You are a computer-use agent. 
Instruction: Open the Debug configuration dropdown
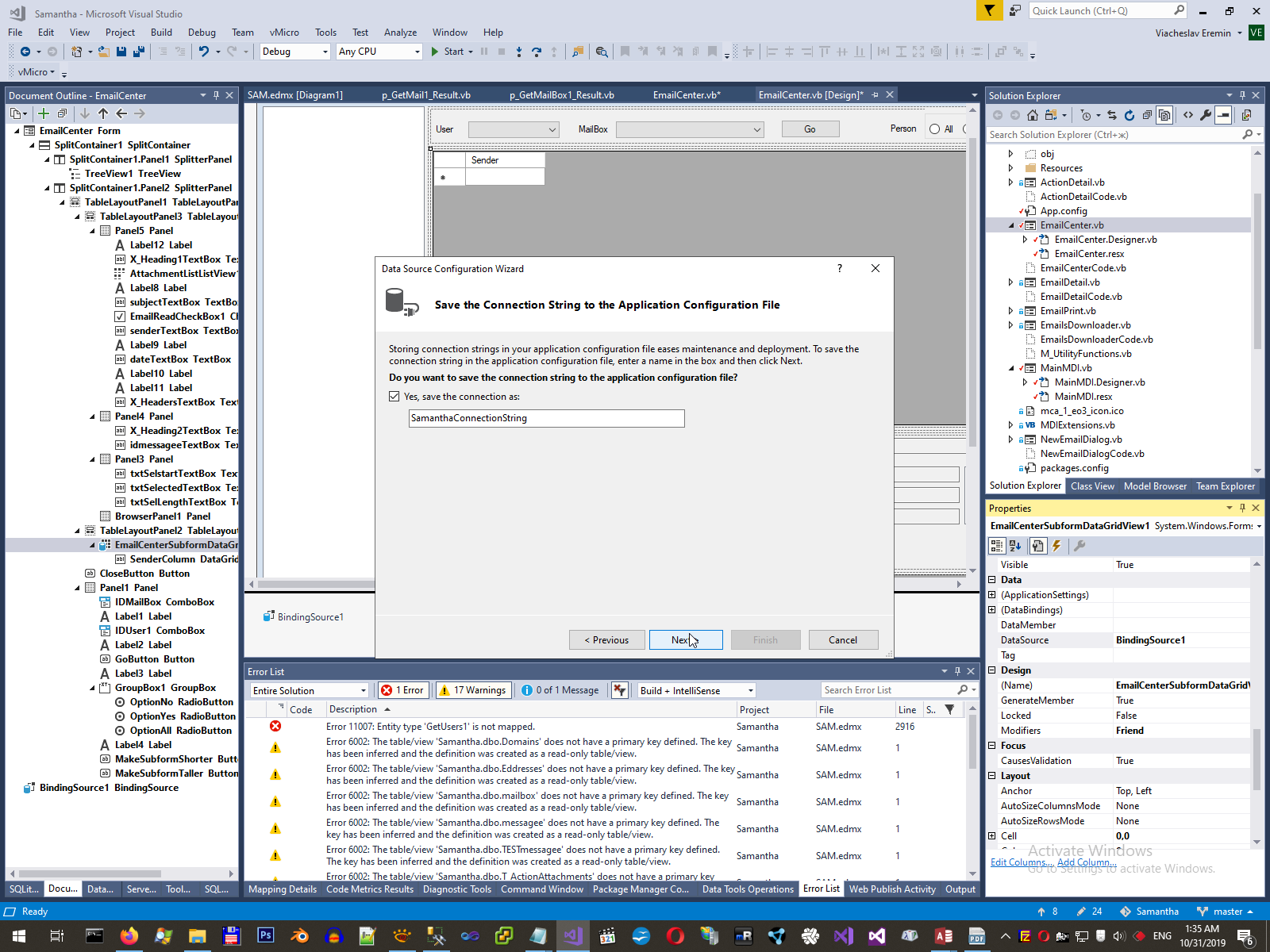pyautogui.click(x=294, y=52)
